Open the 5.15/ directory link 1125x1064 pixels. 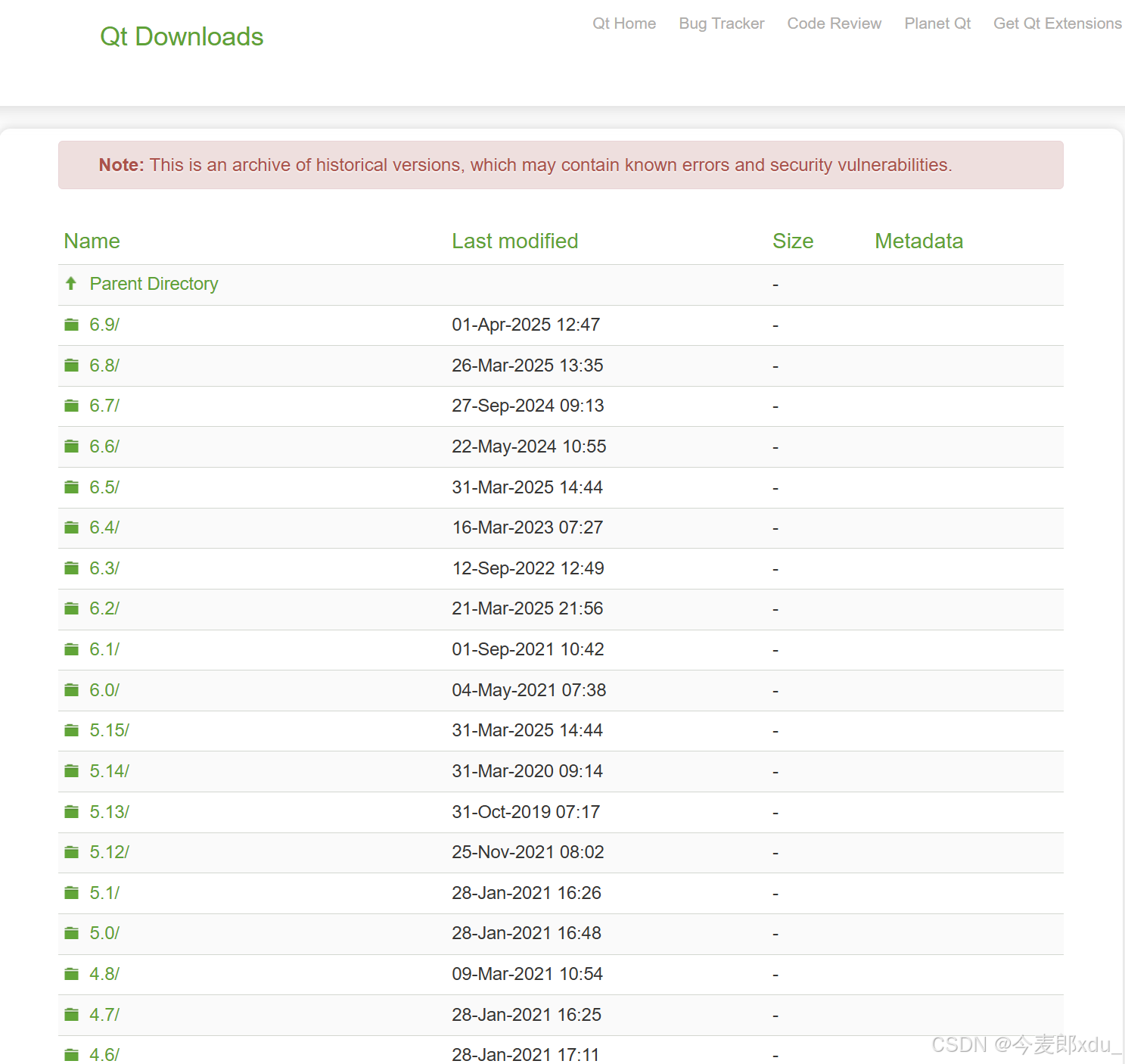point(109,730)
